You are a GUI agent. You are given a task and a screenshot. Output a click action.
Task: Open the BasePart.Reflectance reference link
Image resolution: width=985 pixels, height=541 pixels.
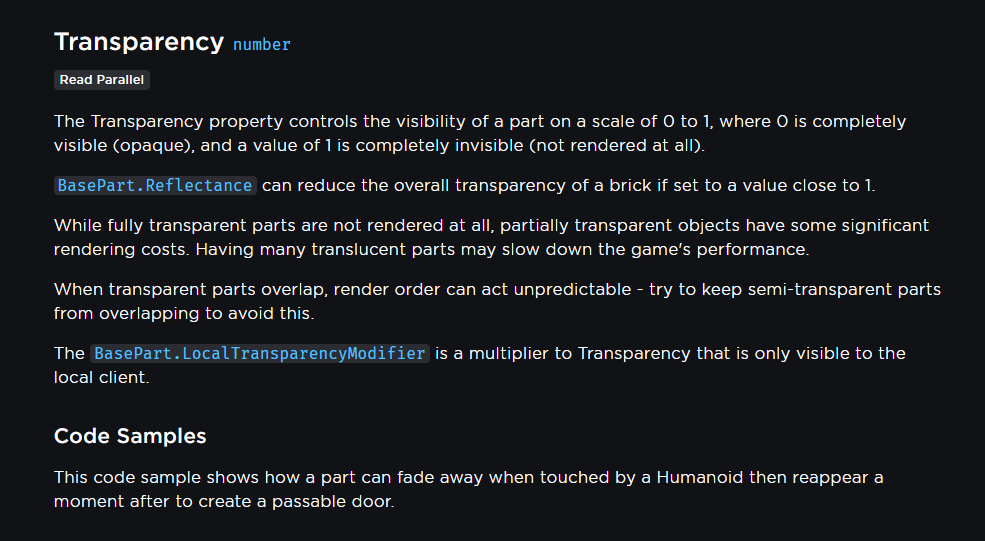pos(155,186)
